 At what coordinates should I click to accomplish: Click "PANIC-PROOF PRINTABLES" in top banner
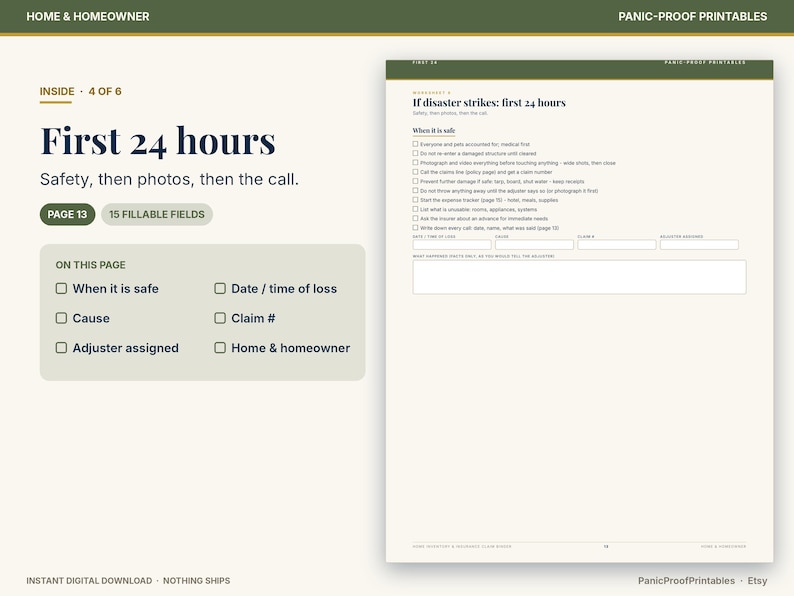693,17
